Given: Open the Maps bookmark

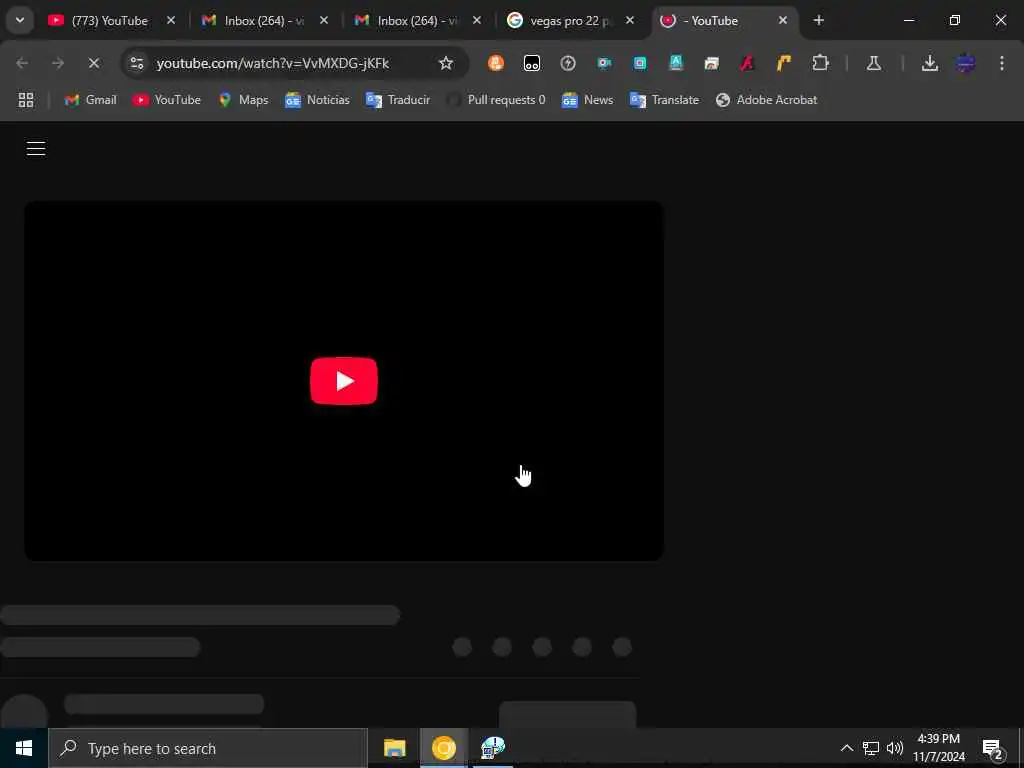Looking at the screenshot, I should pyautogui.click(x=244, y=100).
